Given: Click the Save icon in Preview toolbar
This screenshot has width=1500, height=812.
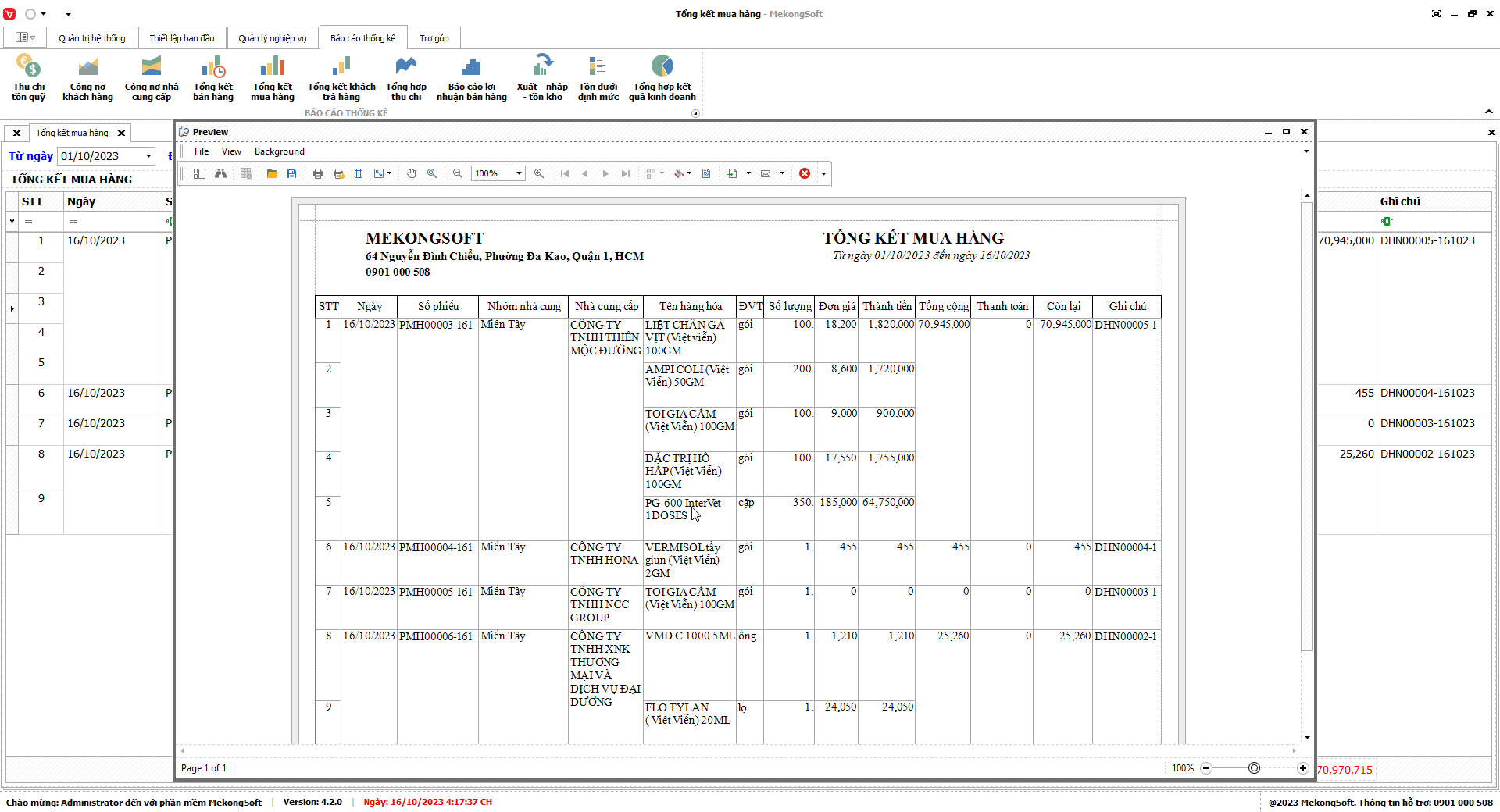Looking at the screenshot, I should point(291,173).
